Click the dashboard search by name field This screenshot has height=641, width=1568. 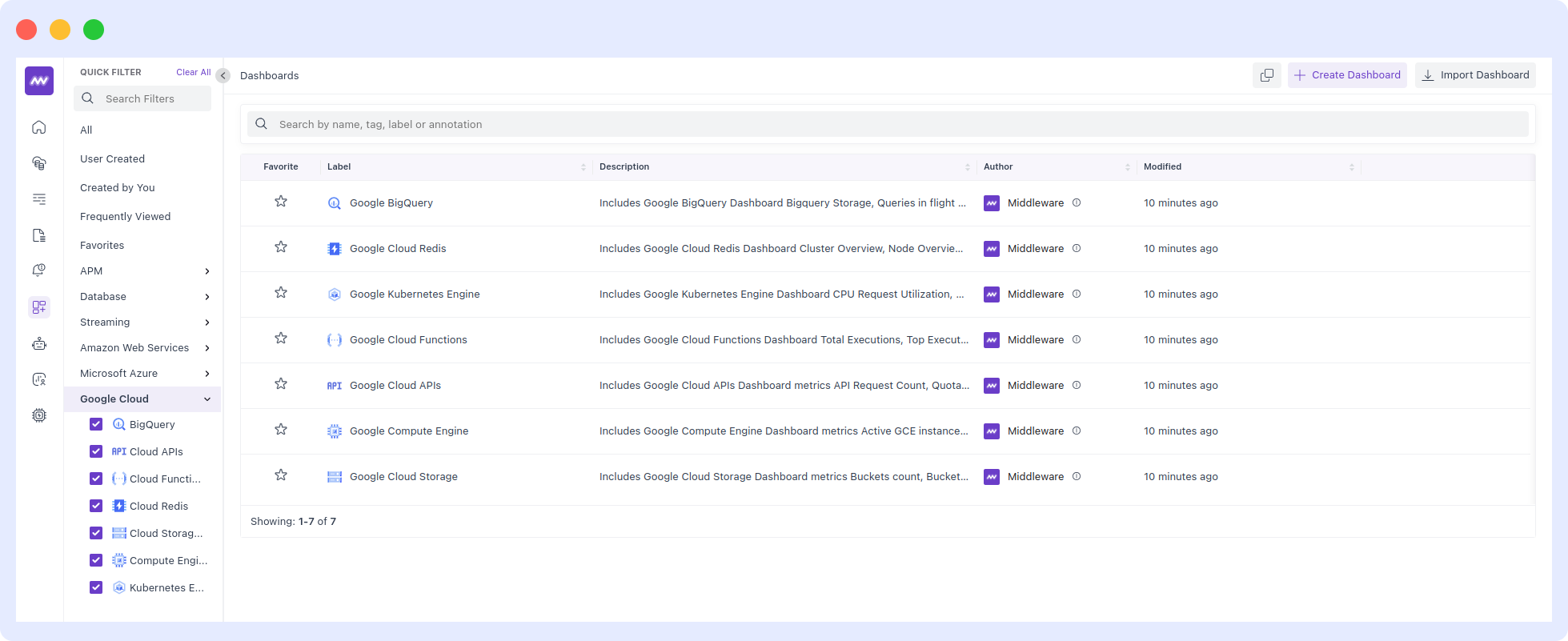click(x=888, y=124)
